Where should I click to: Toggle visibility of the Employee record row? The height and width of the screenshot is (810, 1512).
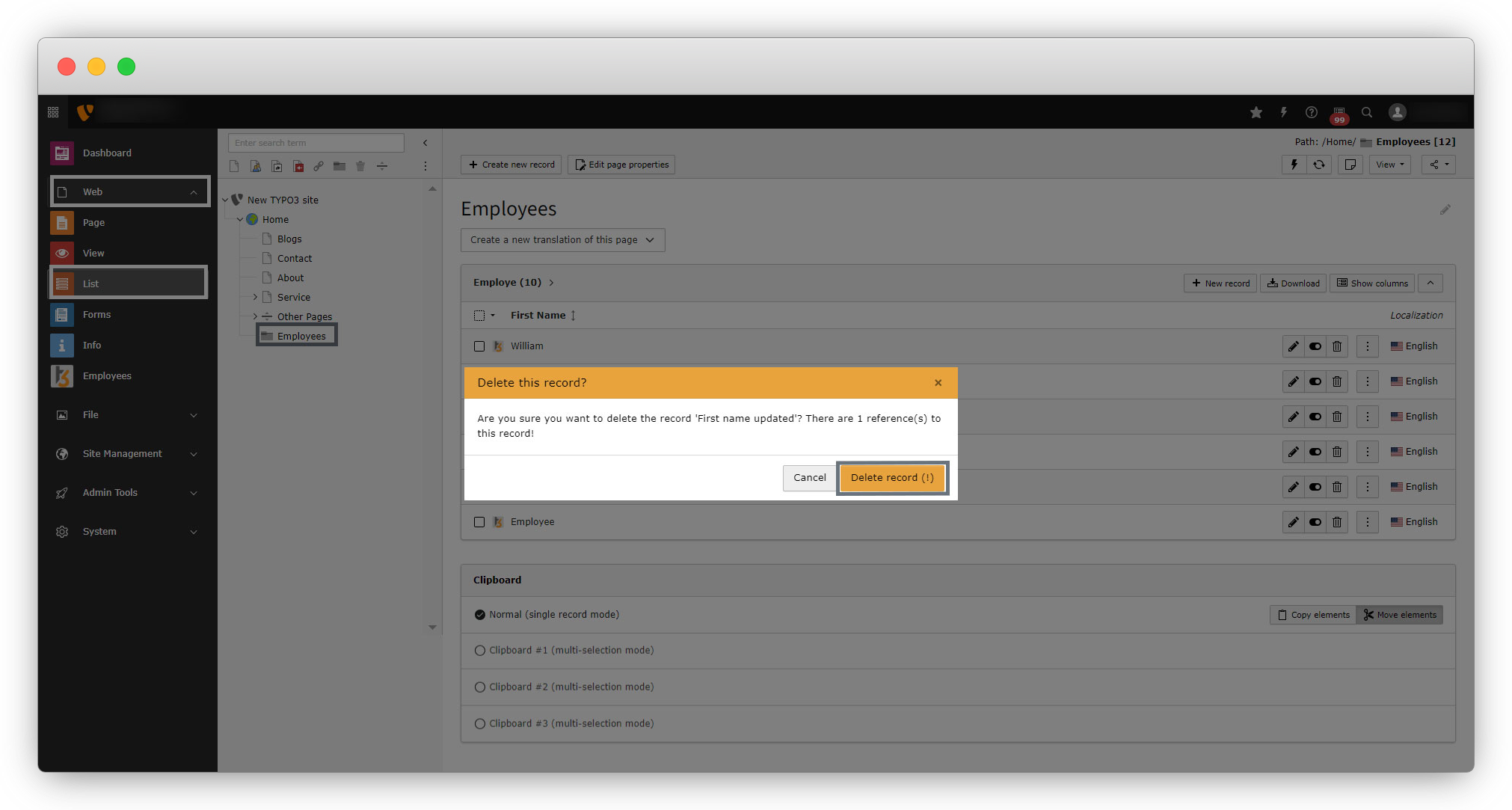click(1315, 522)
